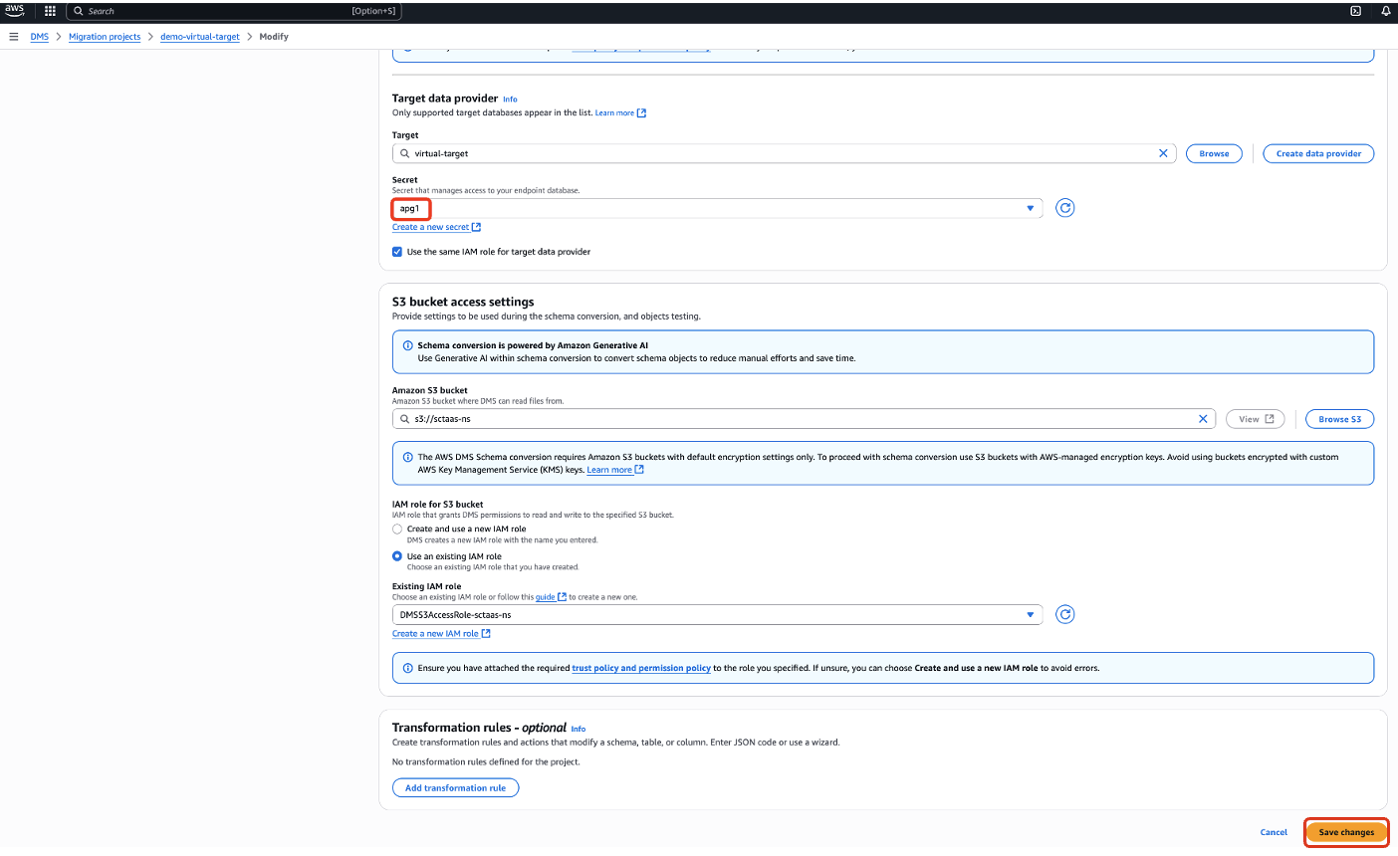
Task: Toggle 'Use the same IAM role' checkbox
Action: point(397,252)
